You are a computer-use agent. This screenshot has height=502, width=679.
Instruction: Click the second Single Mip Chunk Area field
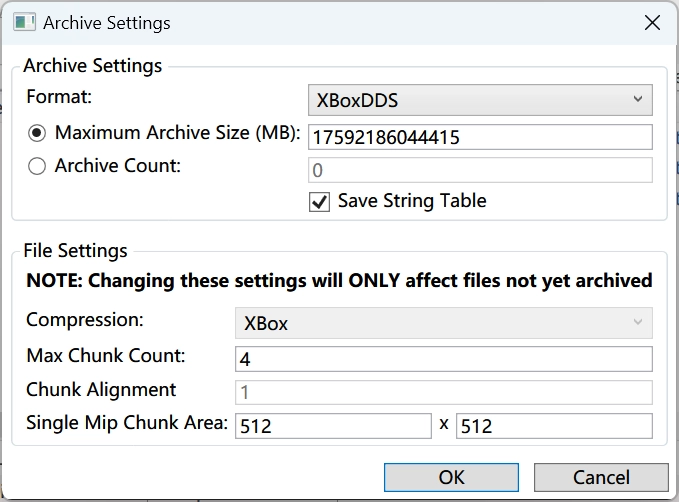(554, 426)
